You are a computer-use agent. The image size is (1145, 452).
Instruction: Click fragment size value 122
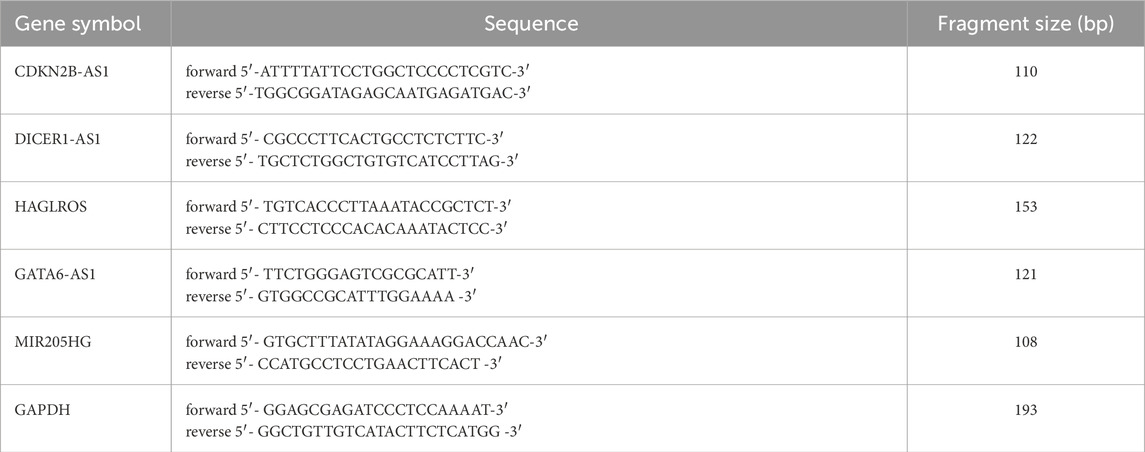[x=1025, y=139]
